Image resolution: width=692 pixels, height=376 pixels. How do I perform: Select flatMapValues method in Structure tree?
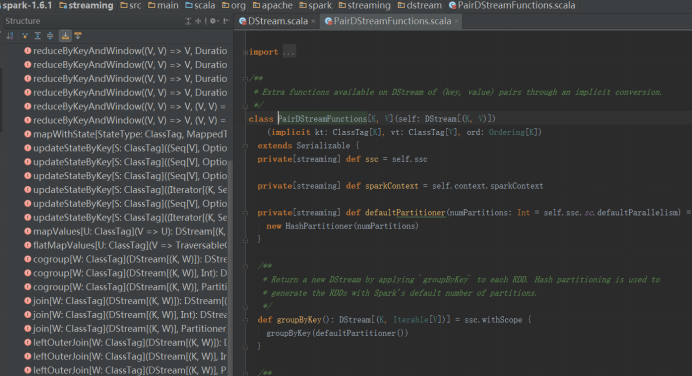tap(126, 245)
